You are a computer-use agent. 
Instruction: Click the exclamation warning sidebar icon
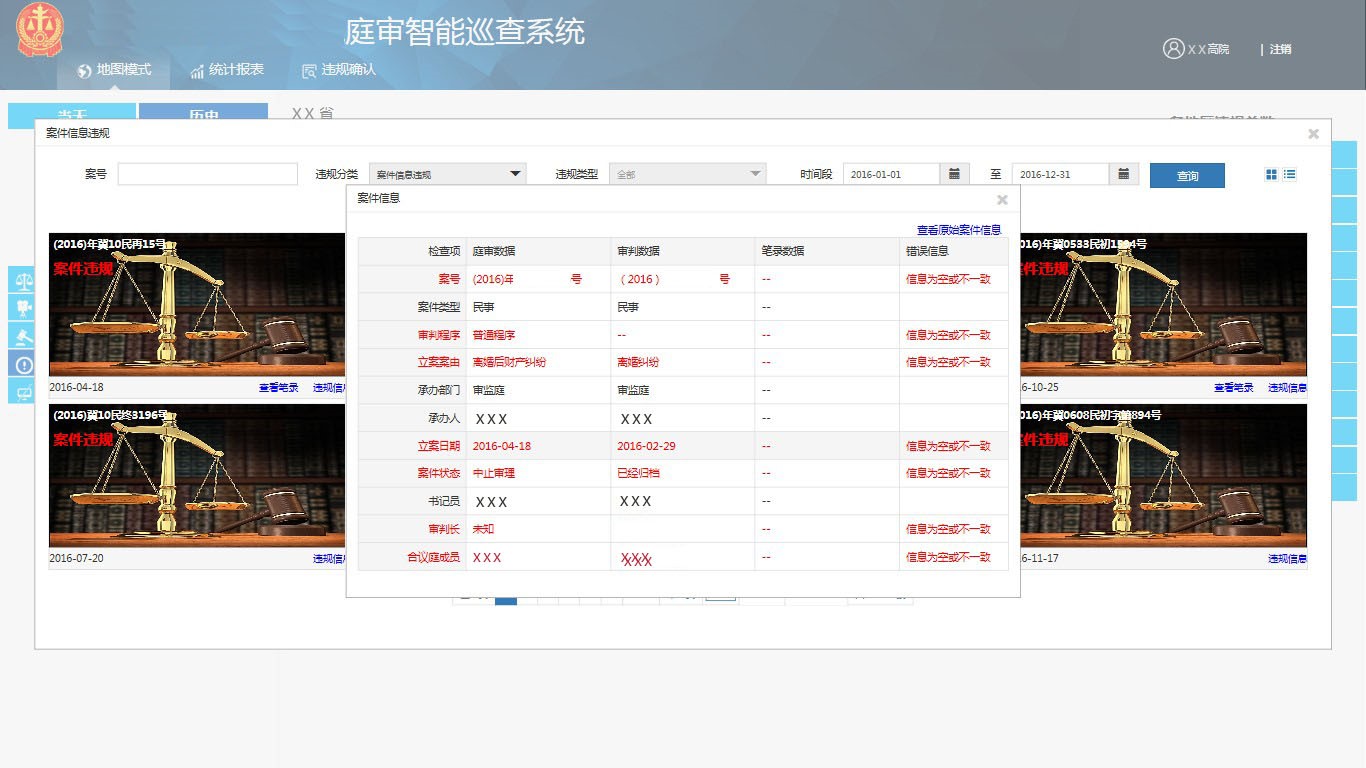coord(21,364)
